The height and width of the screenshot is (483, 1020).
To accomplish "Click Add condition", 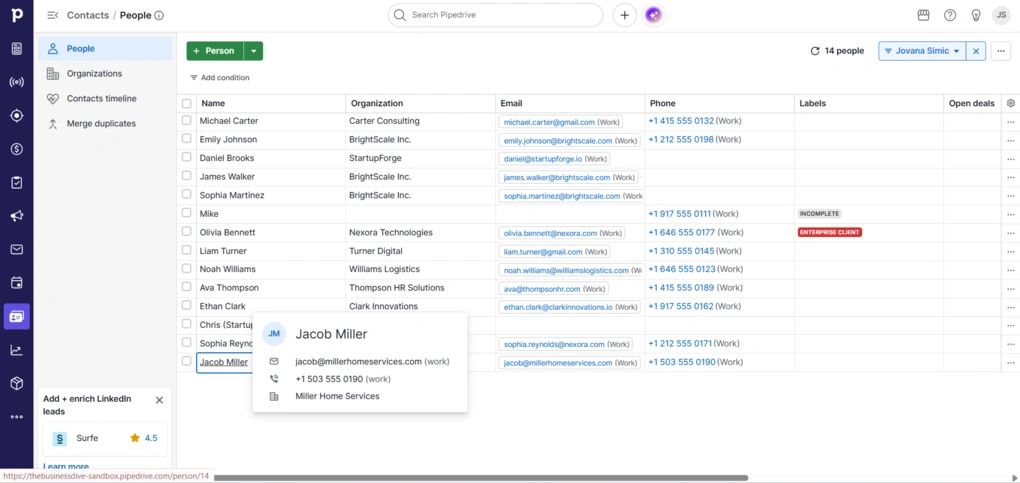I will coord(219,77).
